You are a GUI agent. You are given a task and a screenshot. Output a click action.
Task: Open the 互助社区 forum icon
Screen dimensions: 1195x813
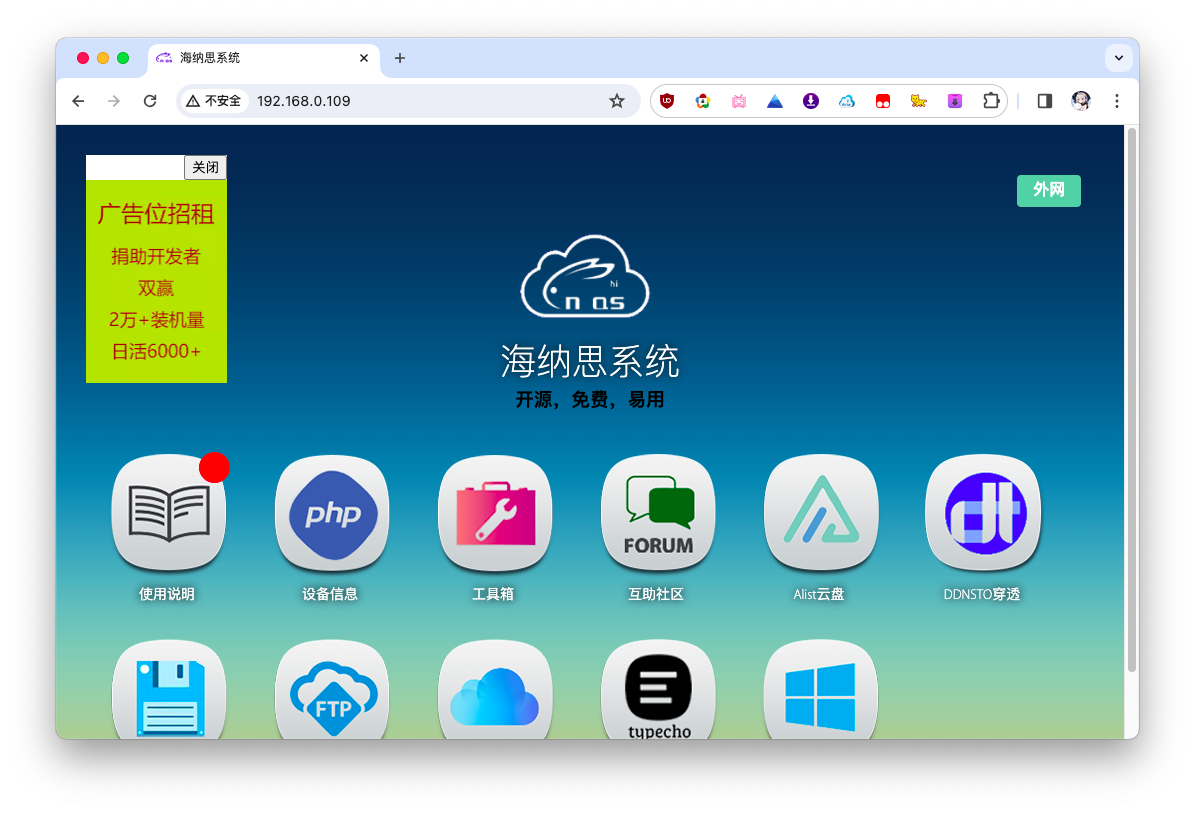(x=658, y=513)
